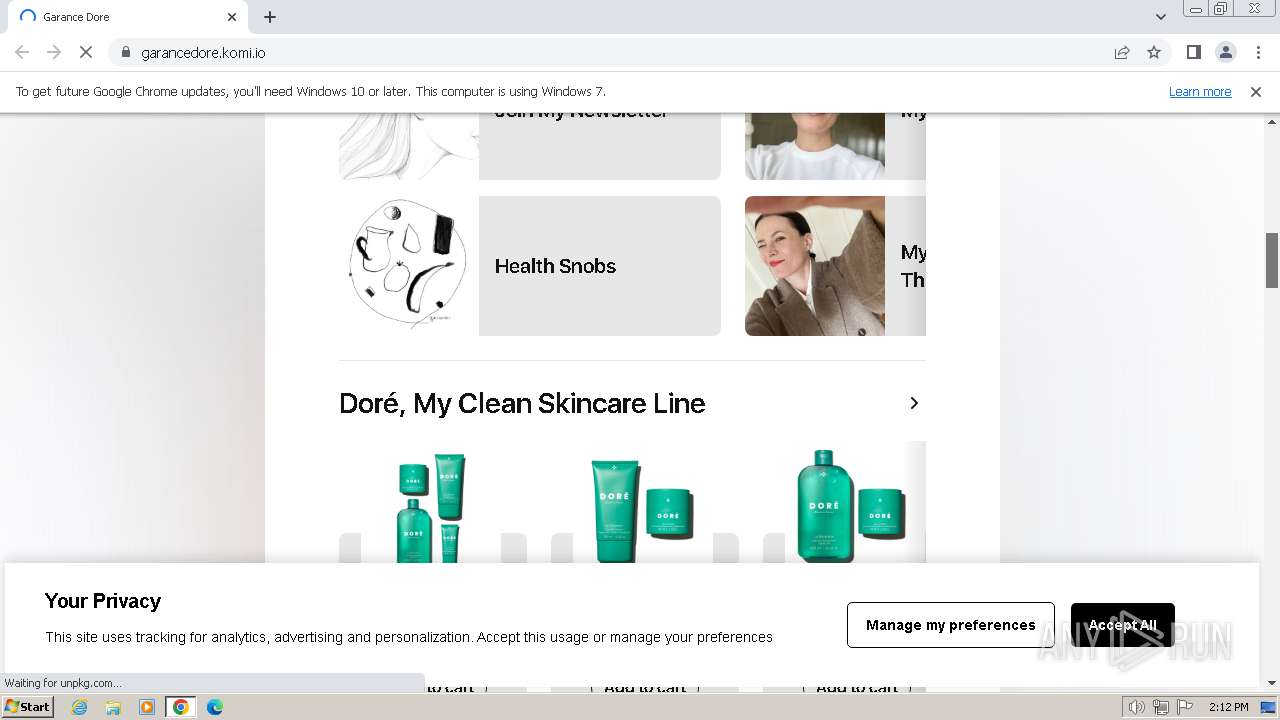Click the address bar URL
This screenshot has width=1280, height=720.
203,53
